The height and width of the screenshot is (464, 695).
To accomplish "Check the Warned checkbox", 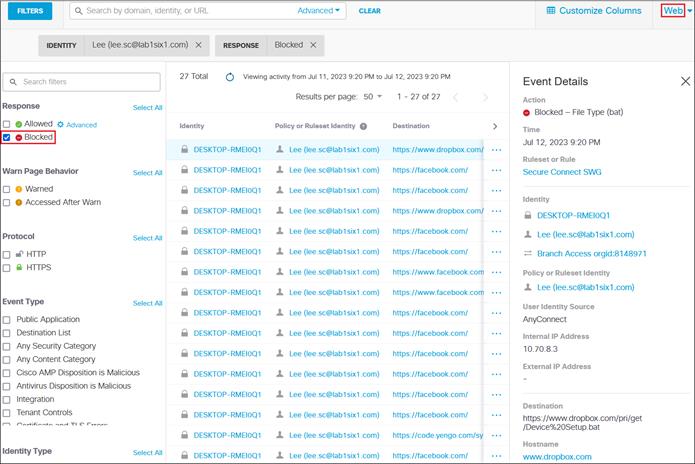I will pos(6,189).
